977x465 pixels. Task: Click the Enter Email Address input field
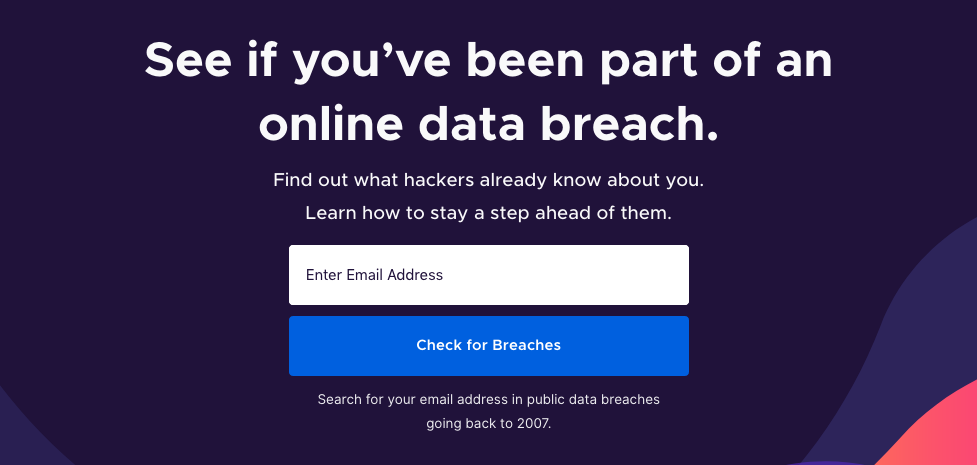point(488,275)
